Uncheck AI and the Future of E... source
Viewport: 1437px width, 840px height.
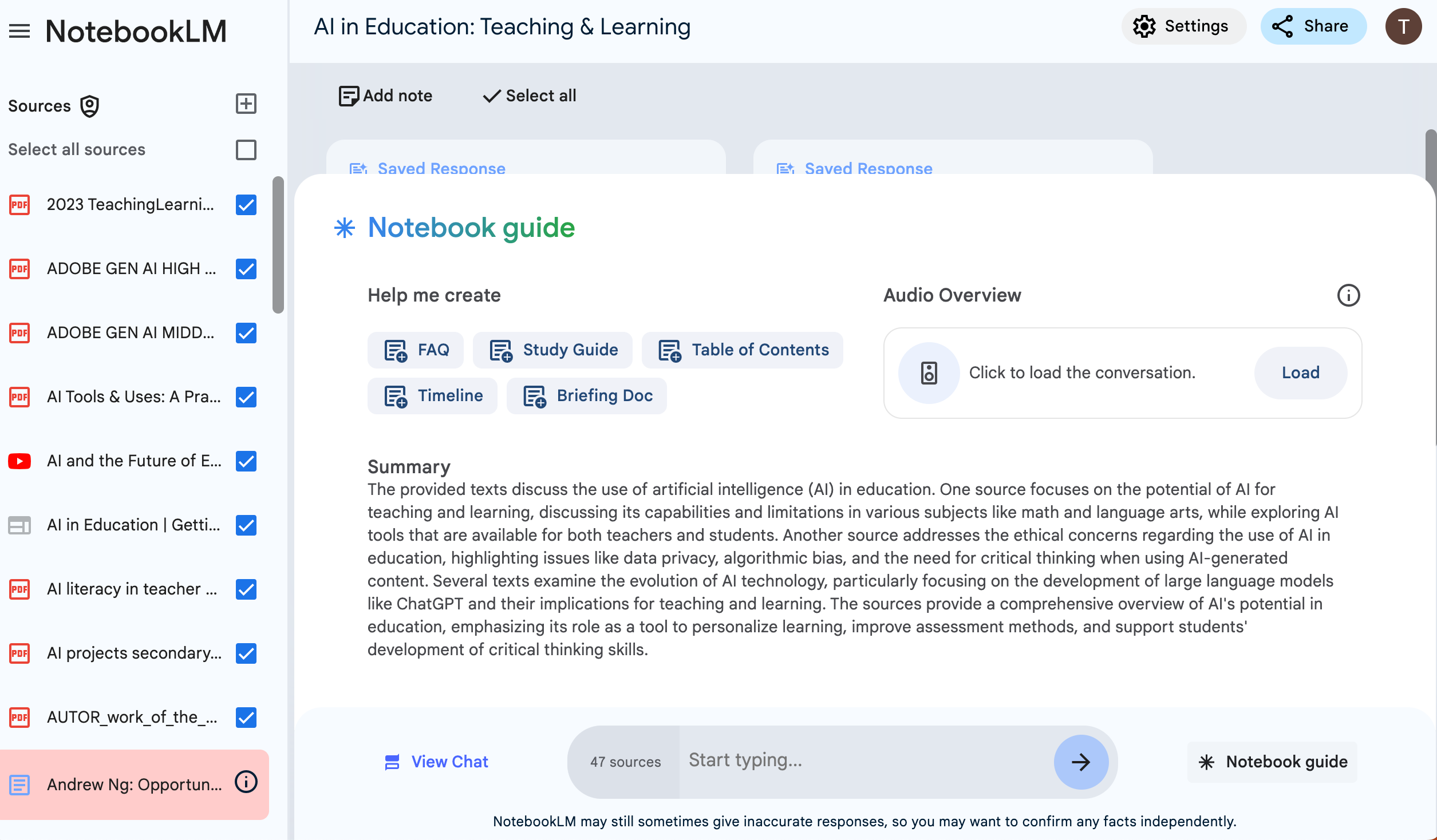click(246, 461)
